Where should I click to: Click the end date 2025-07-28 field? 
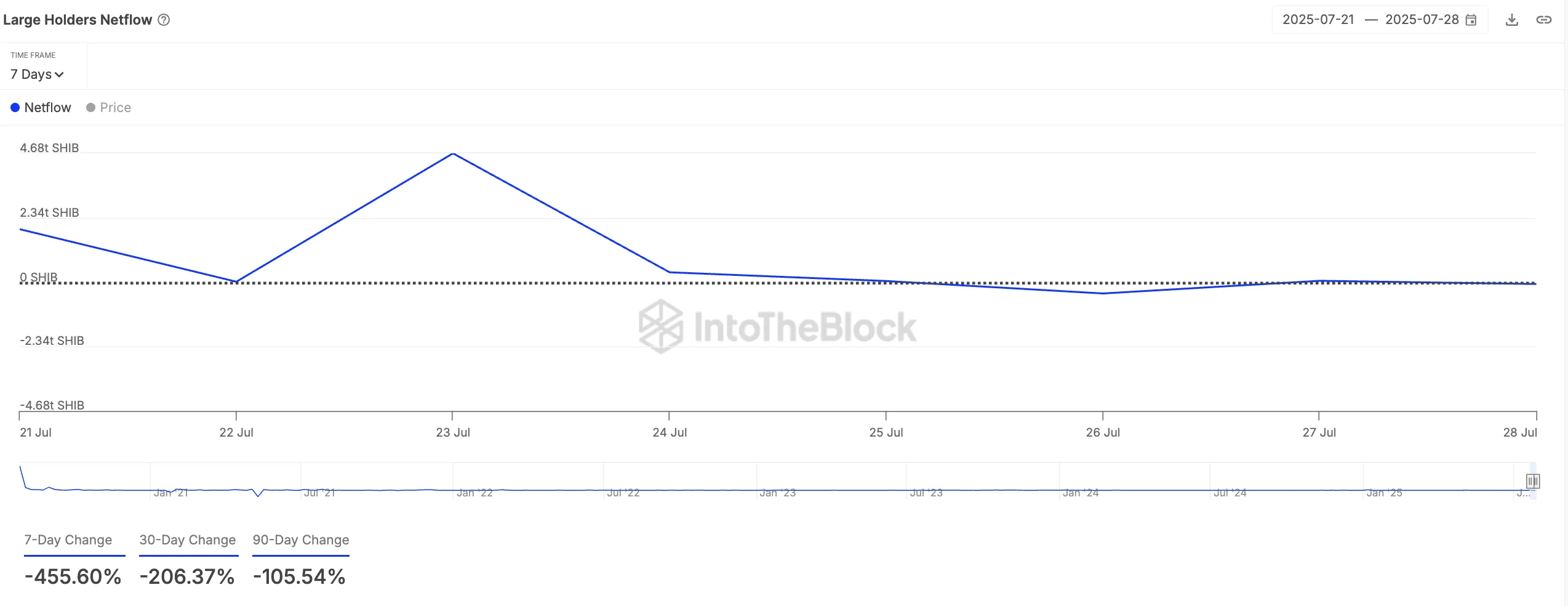click(1422, 20)
